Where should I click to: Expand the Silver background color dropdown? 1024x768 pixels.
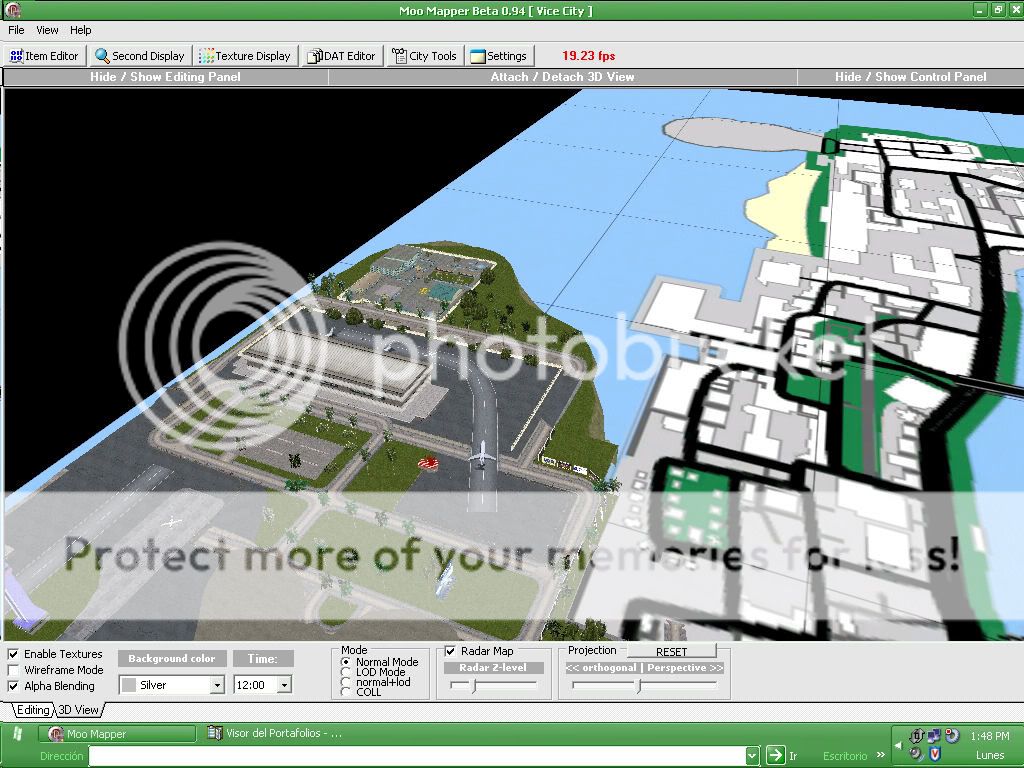217,685
